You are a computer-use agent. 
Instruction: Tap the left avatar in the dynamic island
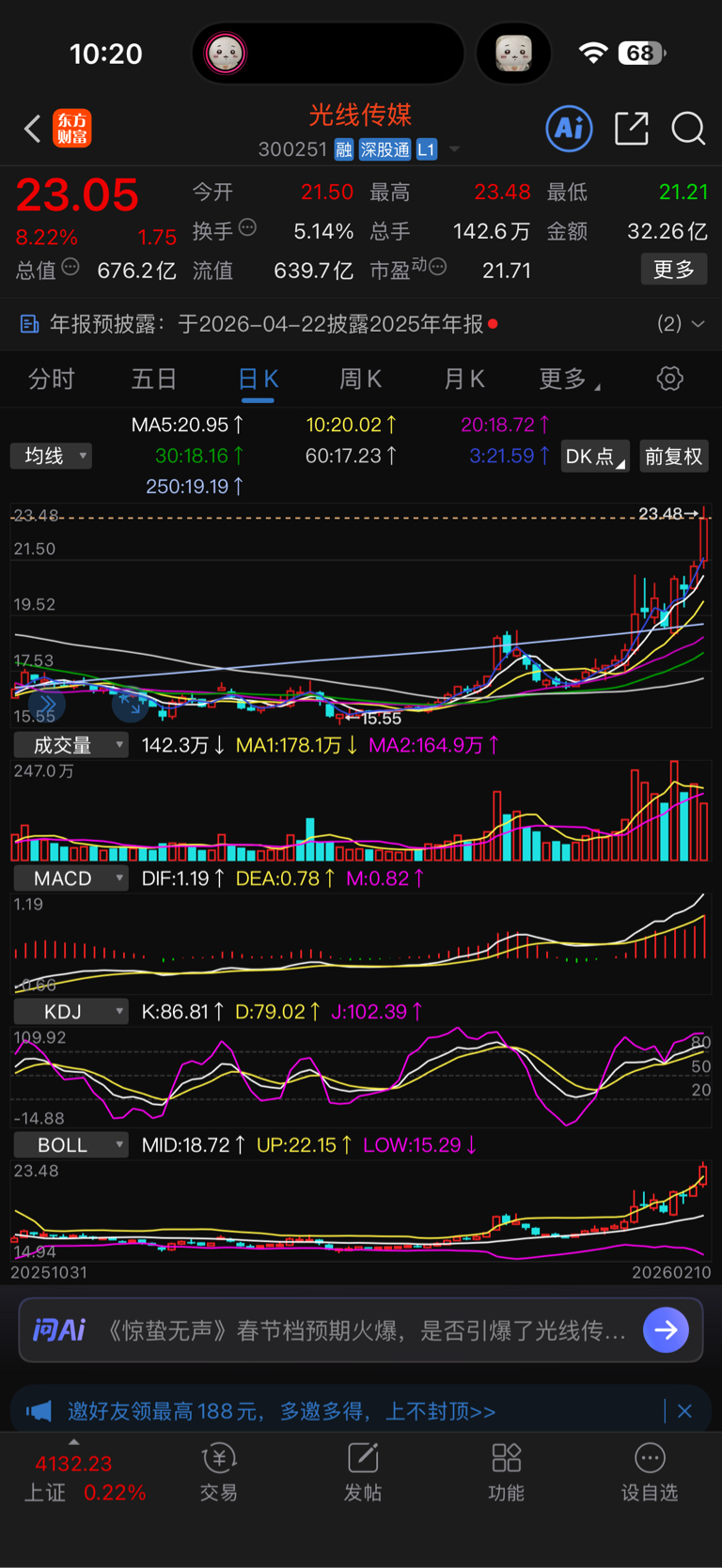(x=226, y=54)
